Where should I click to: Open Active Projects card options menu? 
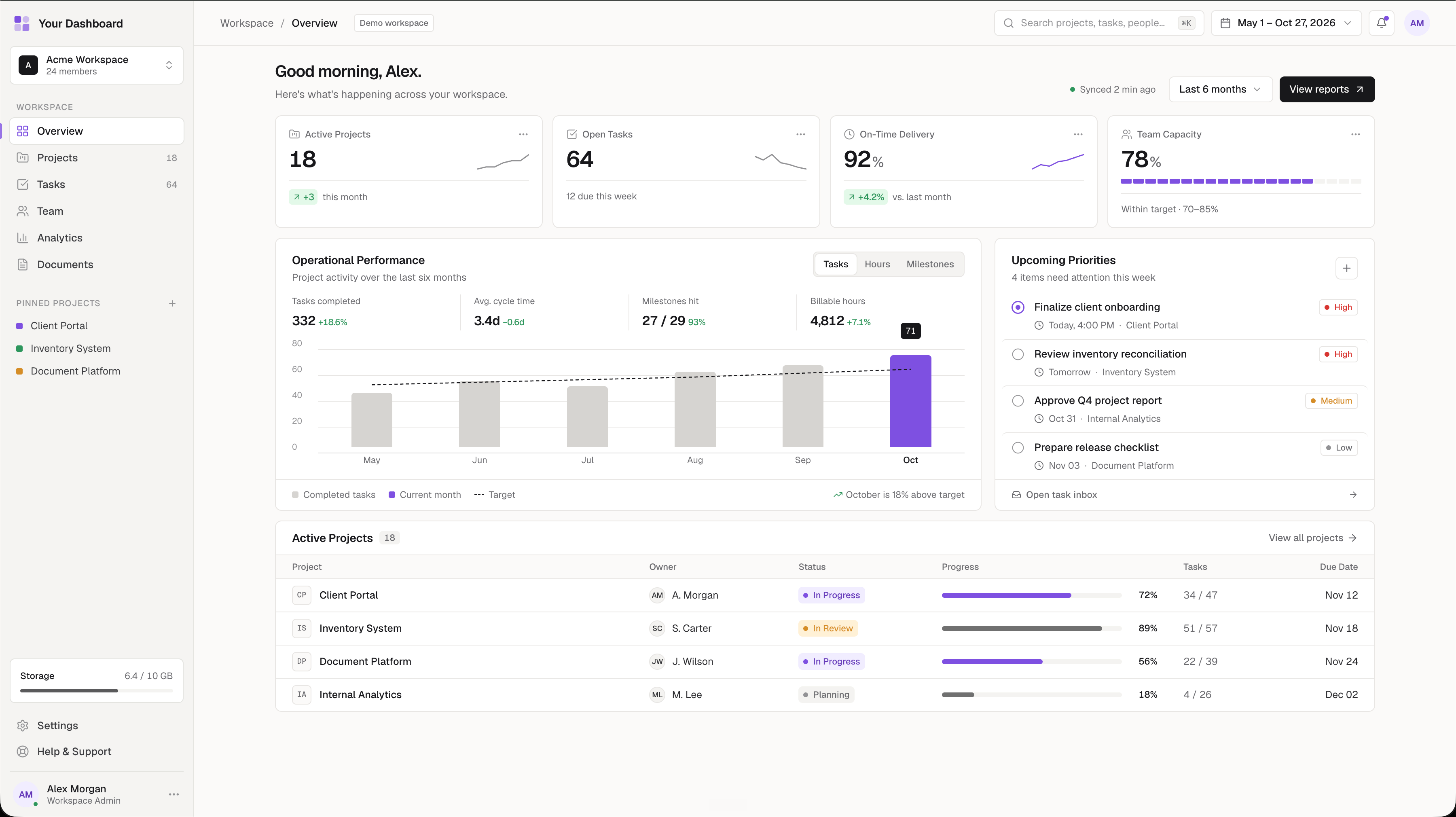click(523, 135)
